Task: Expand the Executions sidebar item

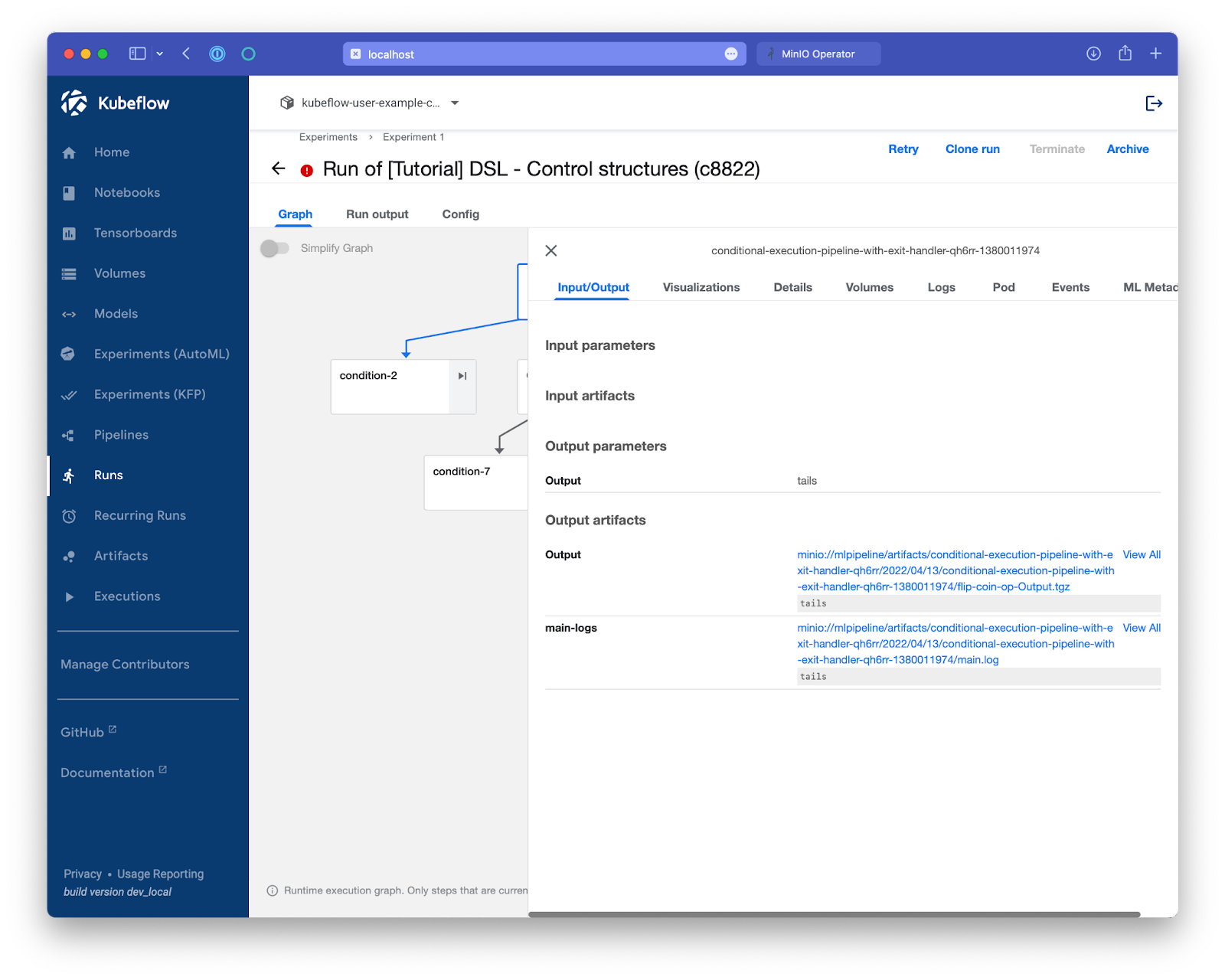Action: 70,597
